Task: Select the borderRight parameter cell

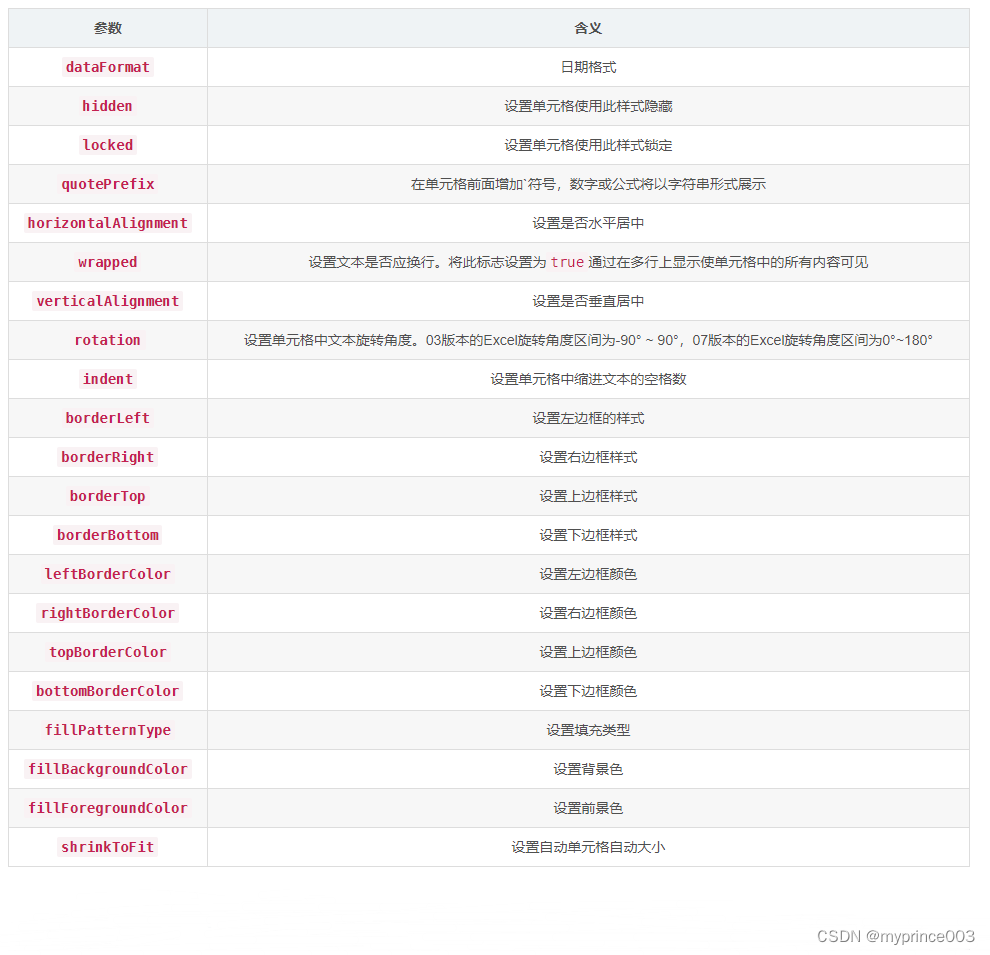Action: pos(107,457)
